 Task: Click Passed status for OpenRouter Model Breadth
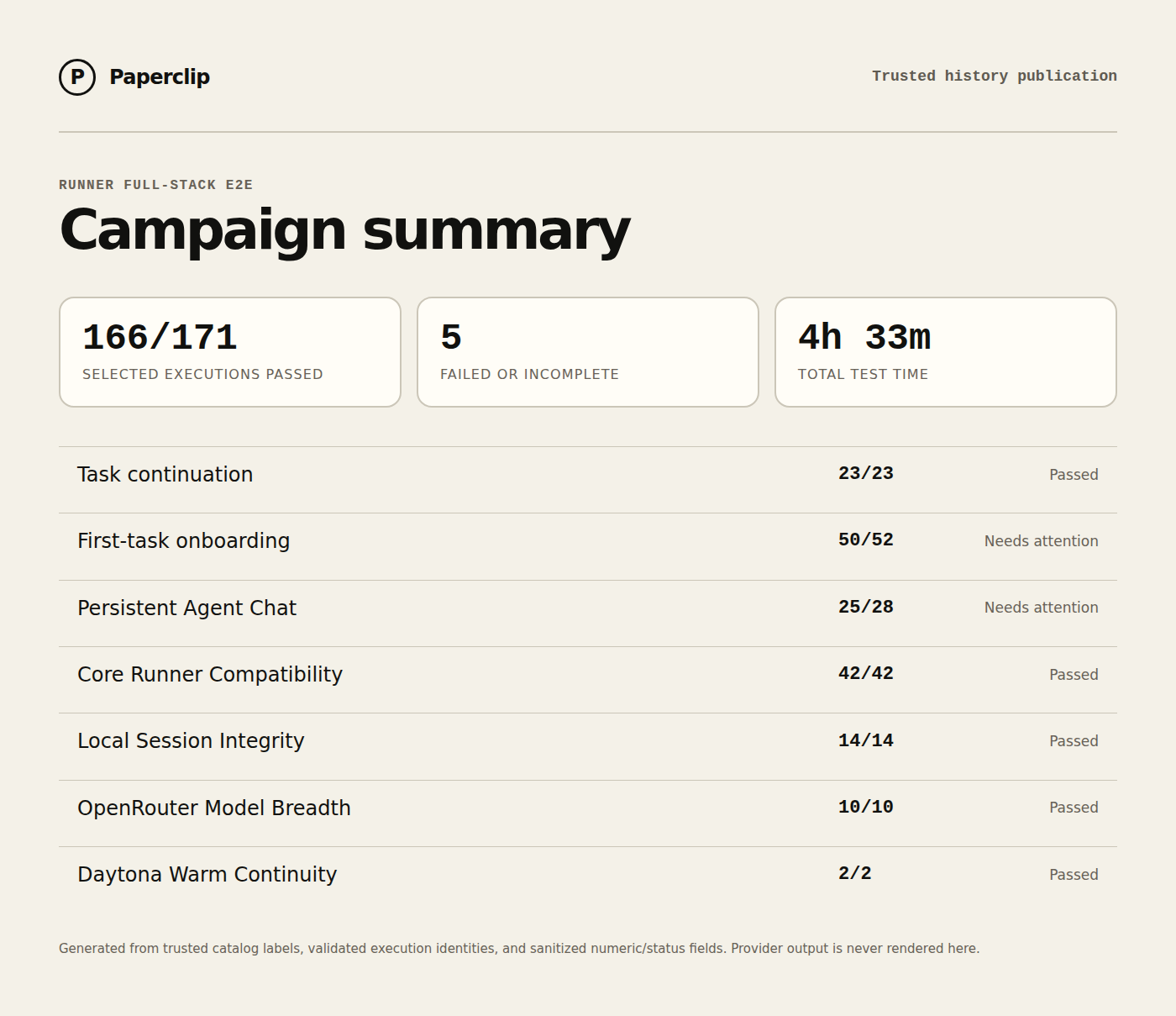(1074, 808)
